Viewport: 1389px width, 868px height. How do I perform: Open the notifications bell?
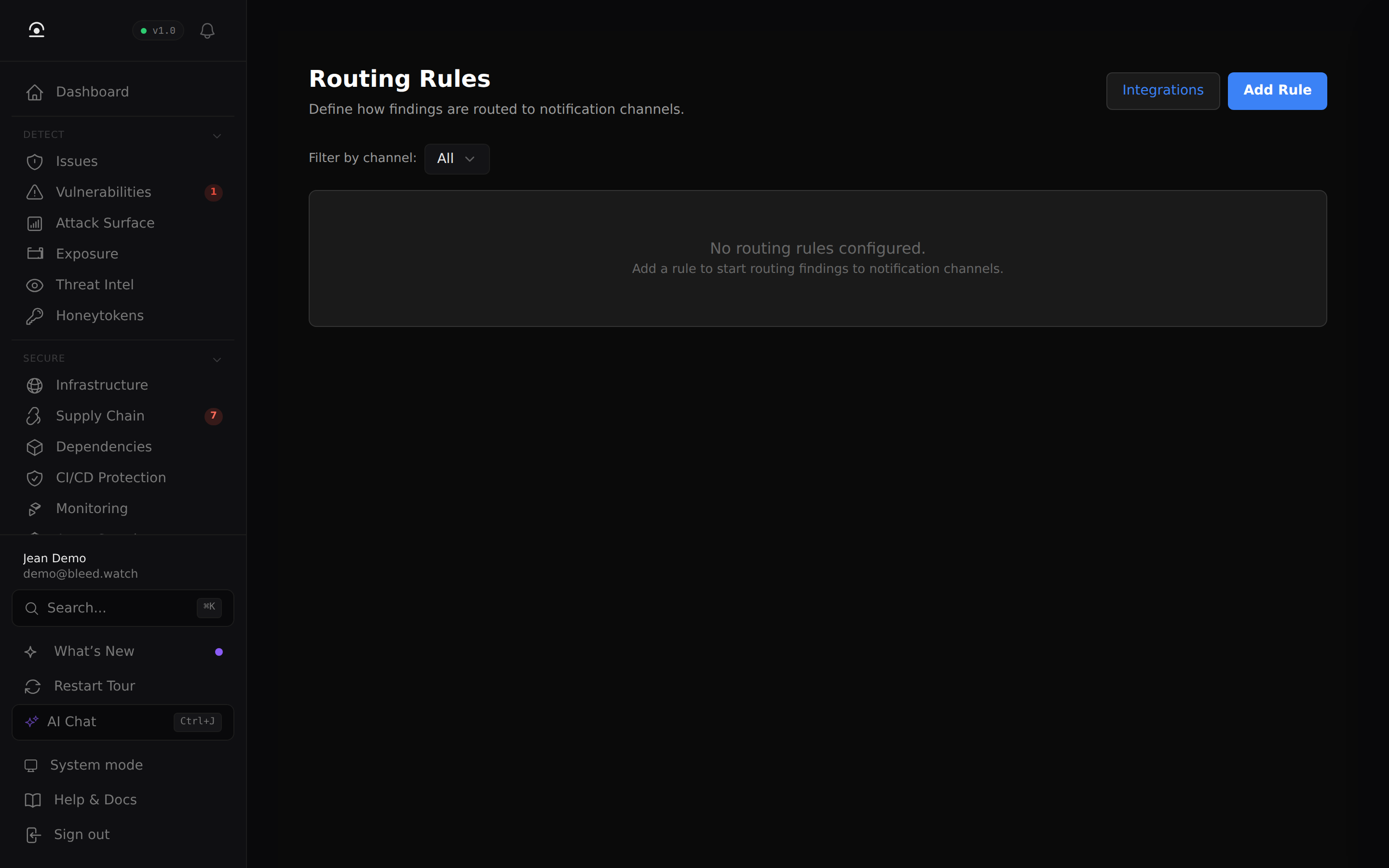[x=207, y=30]
